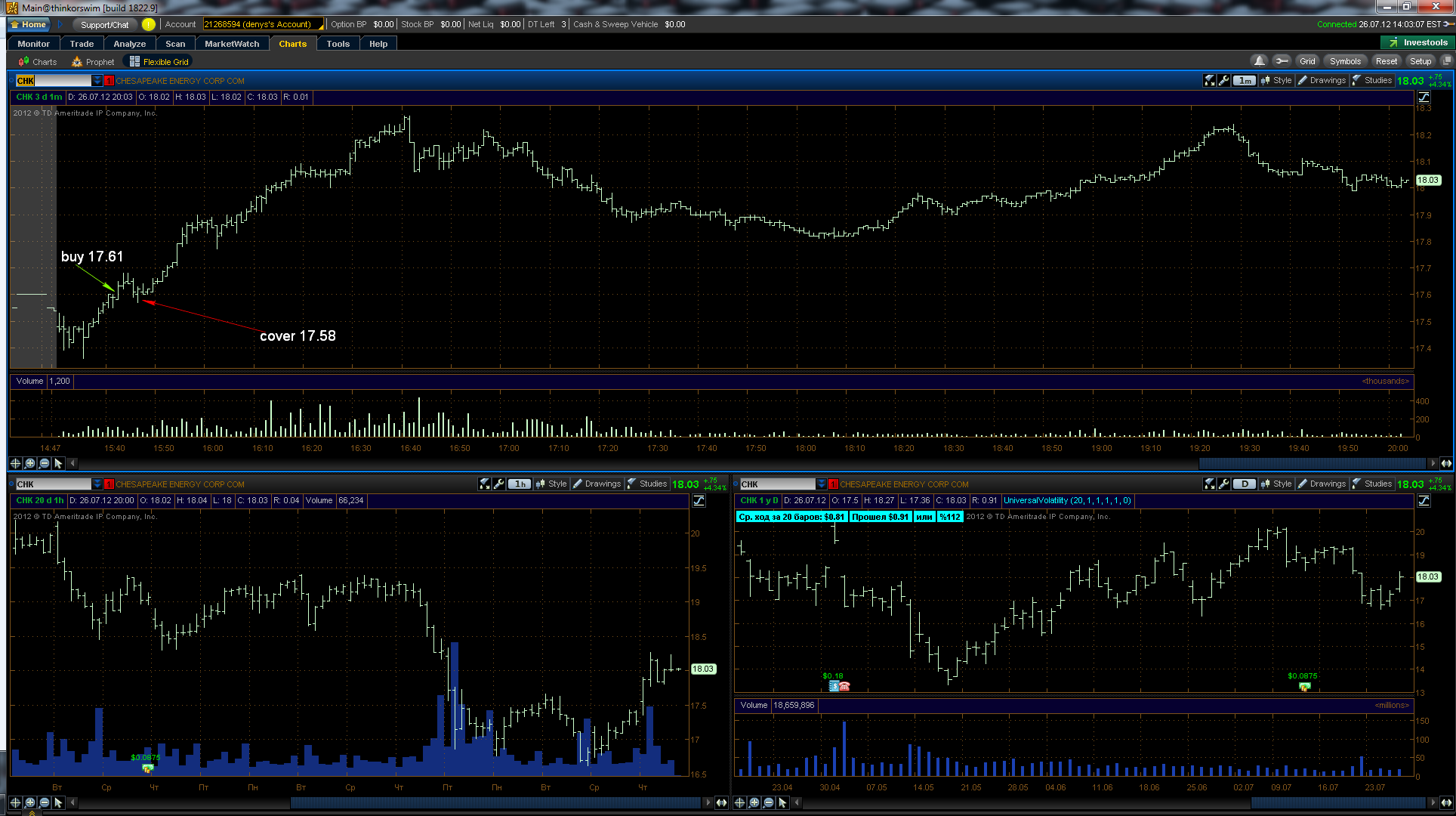
Task: Zoom out on the 1h chart
Action: coord(44,802)
